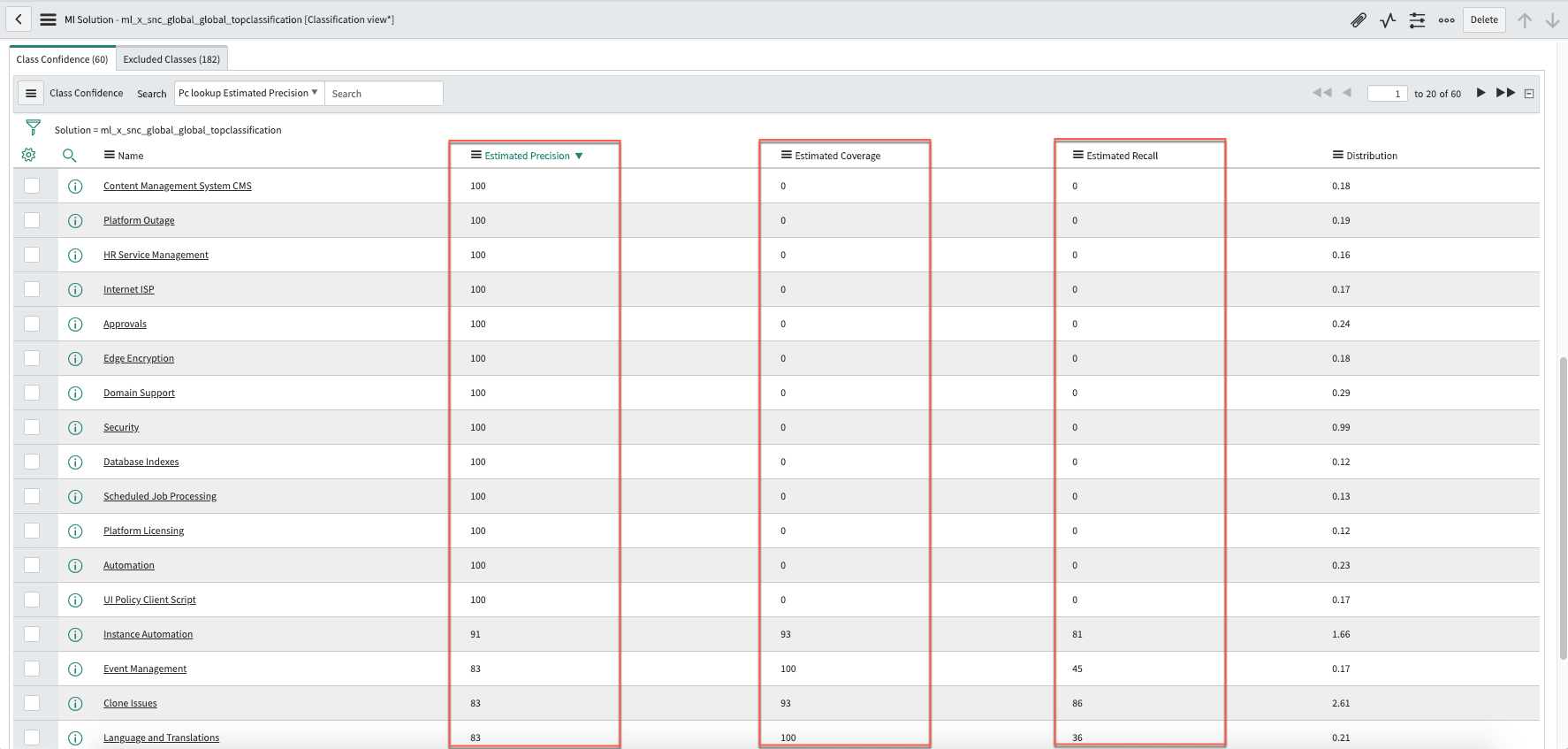1568x749 pixels.
Task: Open the attachments paperclip icon
Action: (1359, 19)
